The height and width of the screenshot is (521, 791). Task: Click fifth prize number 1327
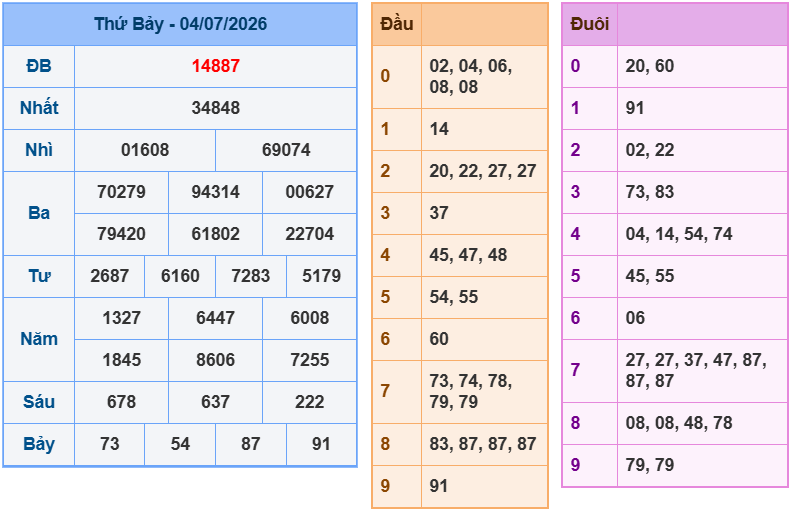pos(121,318)
